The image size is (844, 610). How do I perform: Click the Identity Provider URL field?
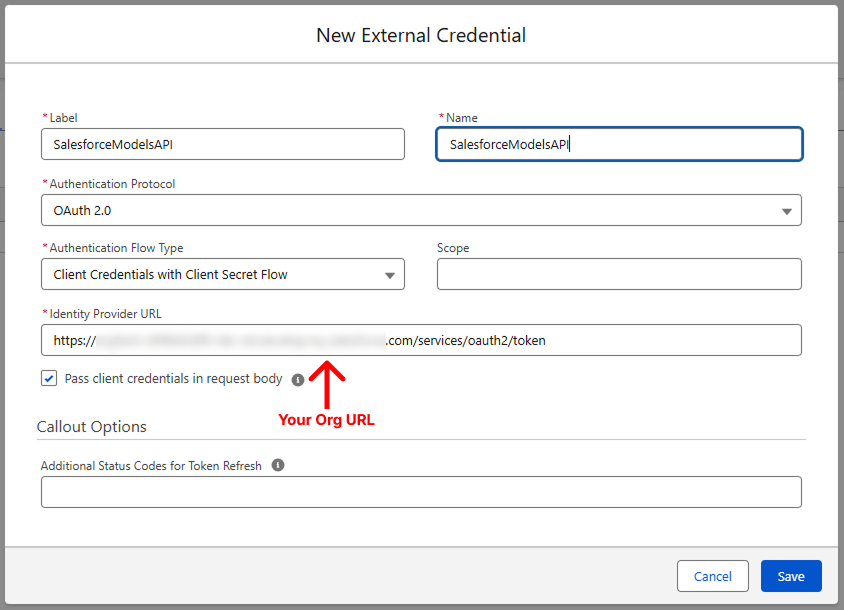[421, 340]
